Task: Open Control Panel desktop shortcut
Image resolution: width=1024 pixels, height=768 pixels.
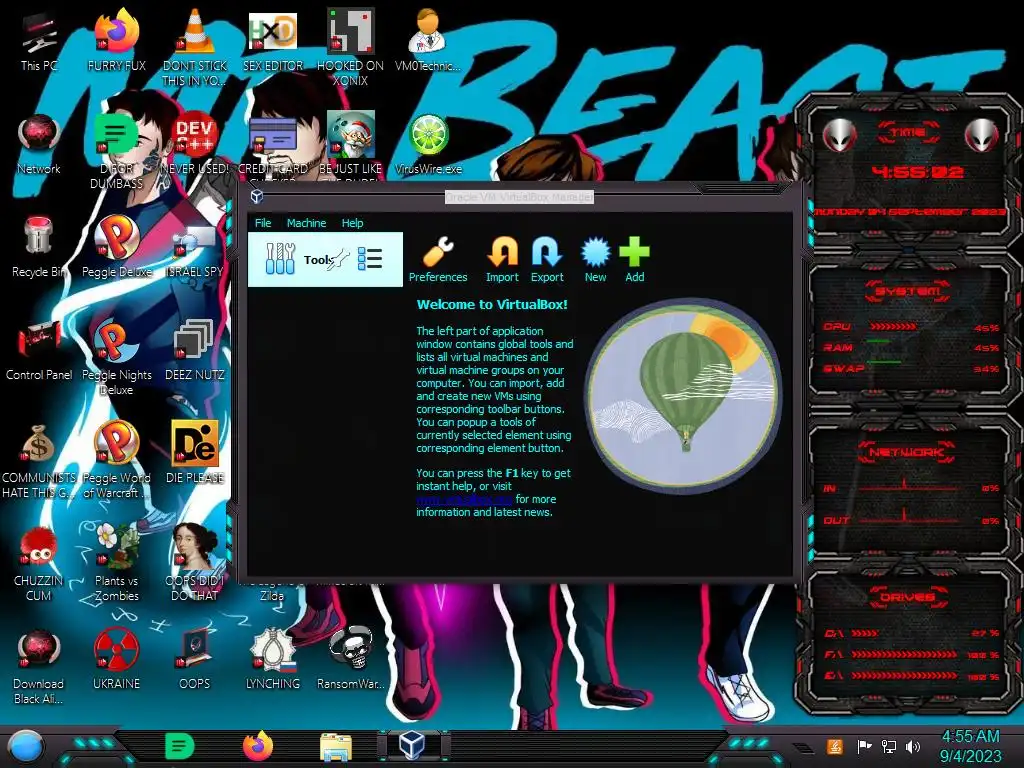Action: click(x=39, y=350)
